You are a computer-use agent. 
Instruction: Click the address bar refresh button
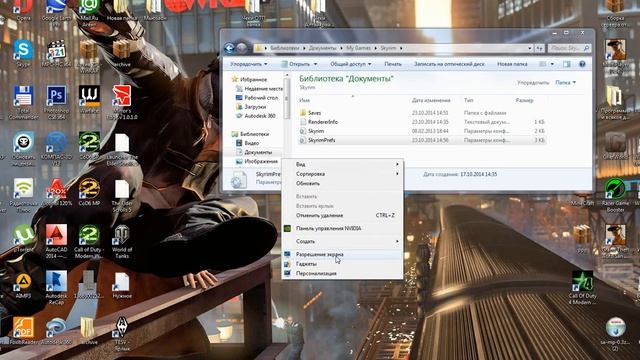(540, 48)
